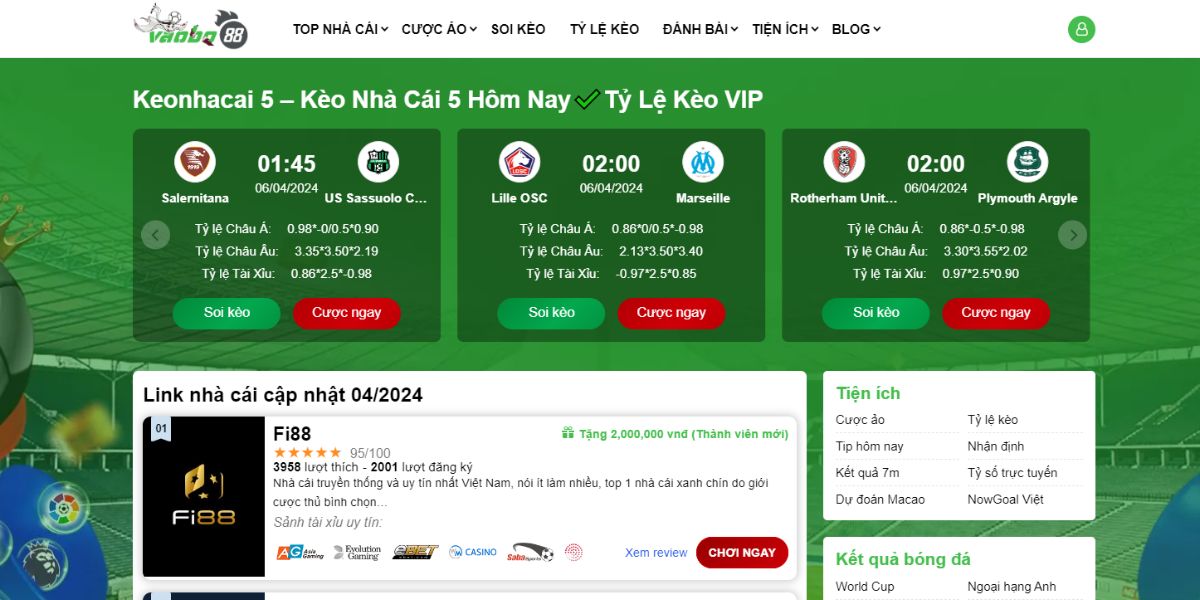
Task: Go to previous match slide arrow
Action: point(155,235)
